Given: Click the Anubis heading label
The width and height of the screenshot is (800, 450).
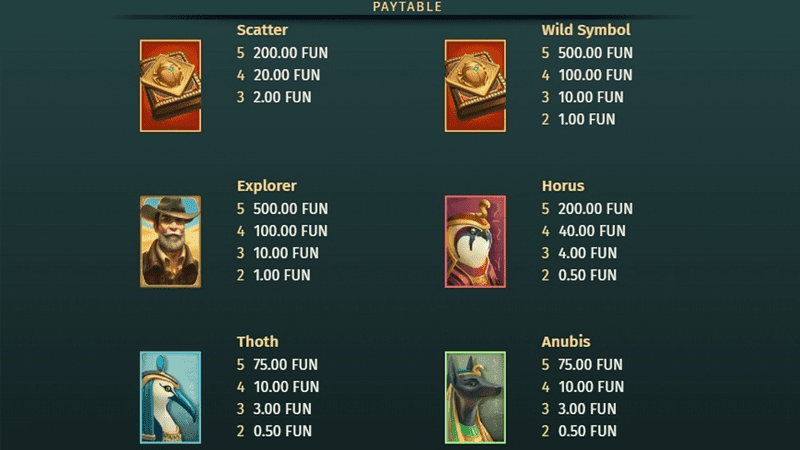Looking at the screenshot, I should [x=566, y=342].
